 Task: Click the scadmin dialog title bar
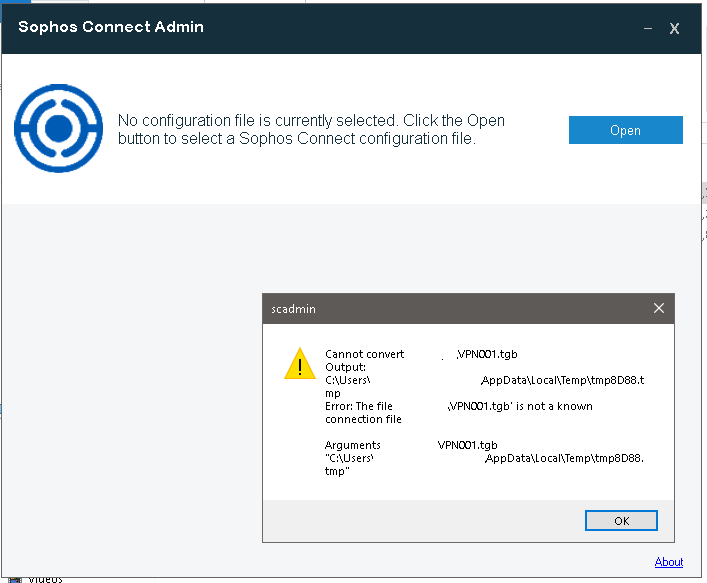[450, 308]
